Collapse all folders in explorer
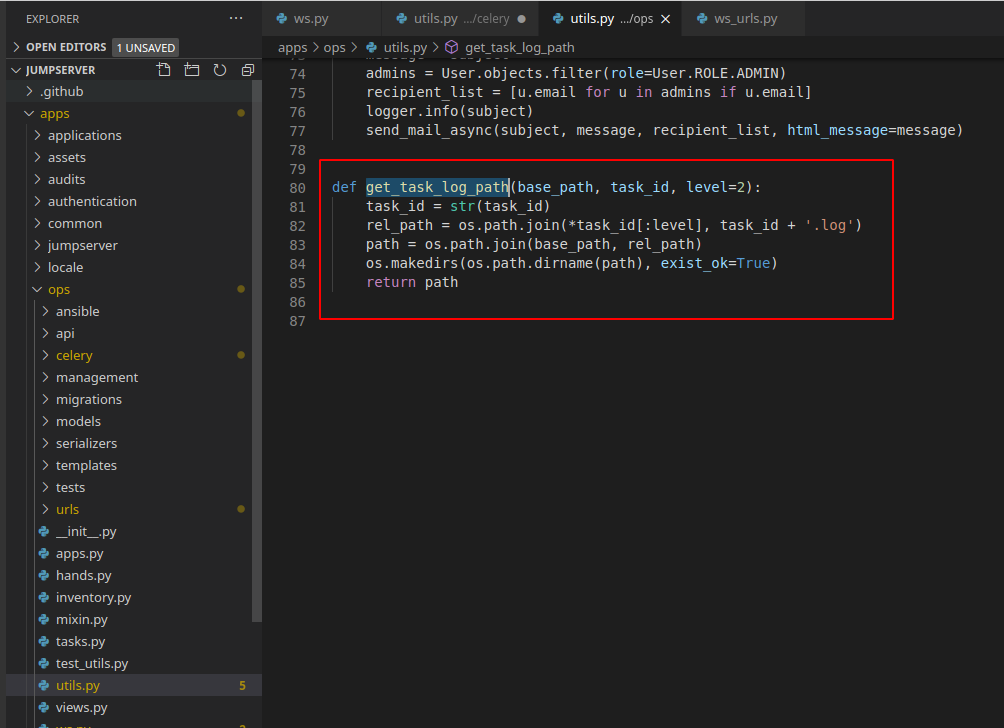Viewport: 1004px width, 728px height. [x=248, y=70]
